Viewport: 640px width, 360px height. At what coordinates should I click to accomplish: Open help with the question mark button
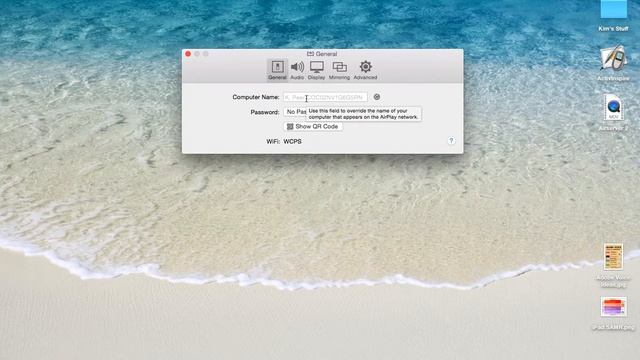pyautogui.click(x=451, y=140)
